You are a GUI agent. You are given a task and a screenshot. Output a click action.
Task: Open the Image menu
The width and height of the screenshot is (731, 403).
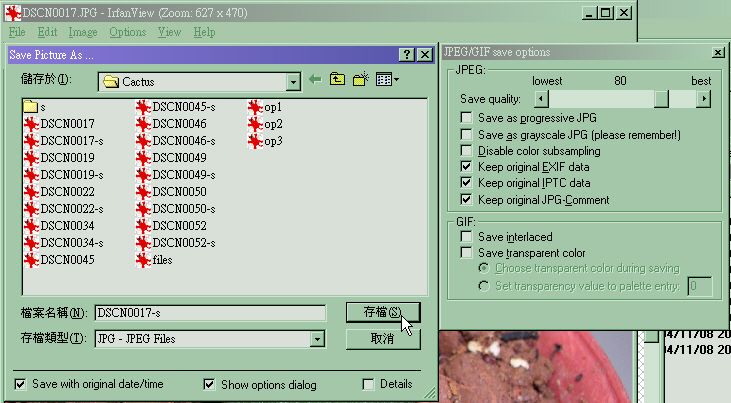(82, 32)
